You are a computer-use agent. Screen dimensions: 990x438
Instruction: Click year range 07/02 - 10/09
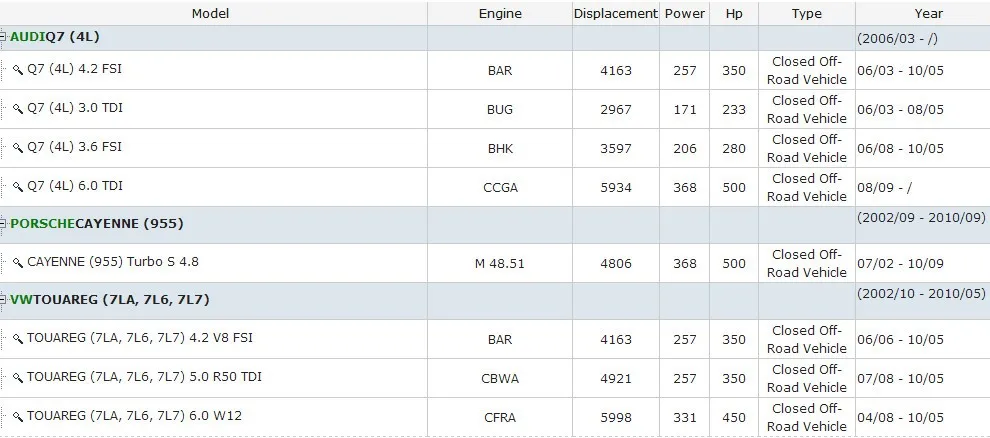coord(900,264)
